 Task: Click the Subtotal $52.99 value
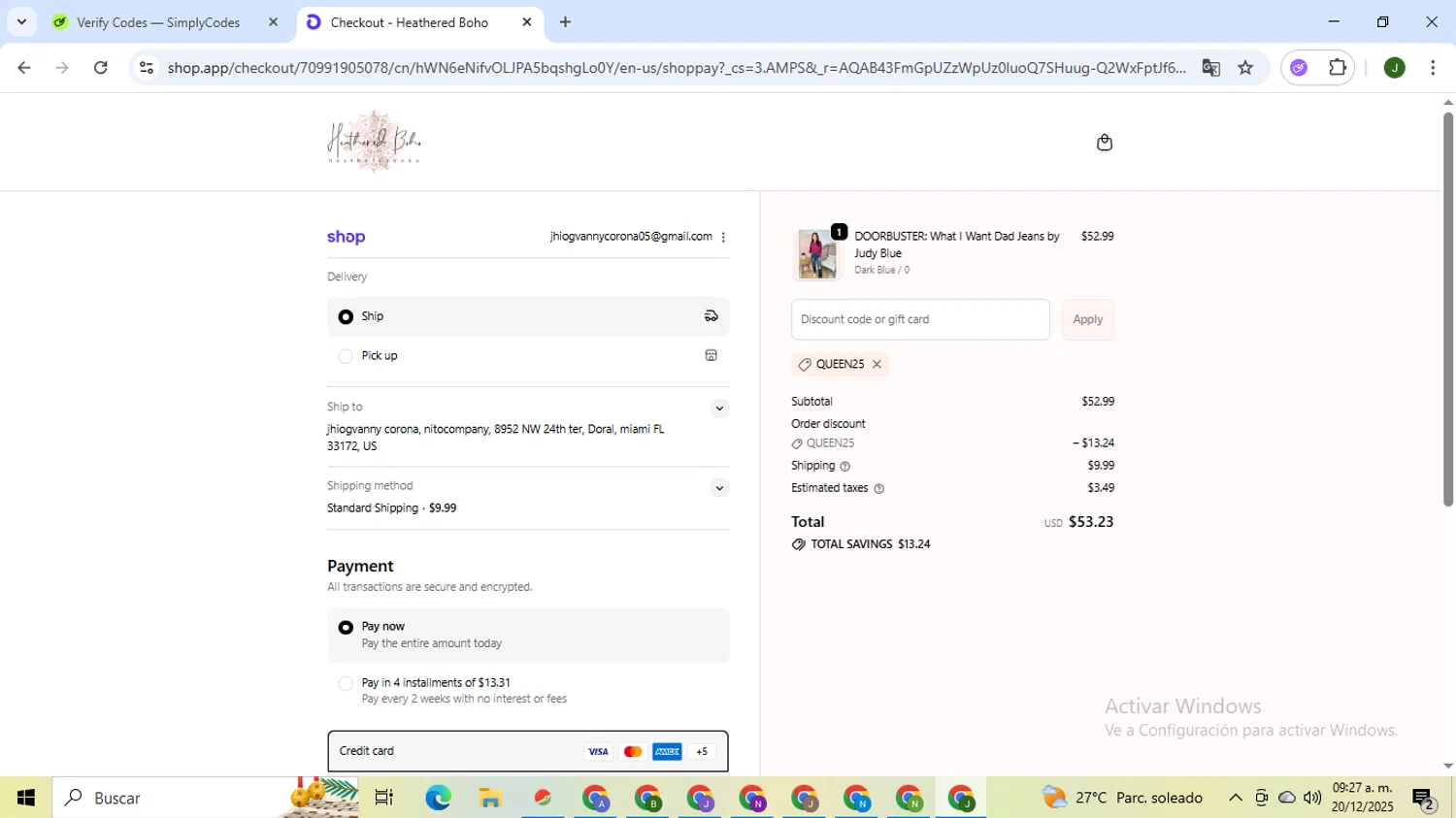(x=1098, y=402)
